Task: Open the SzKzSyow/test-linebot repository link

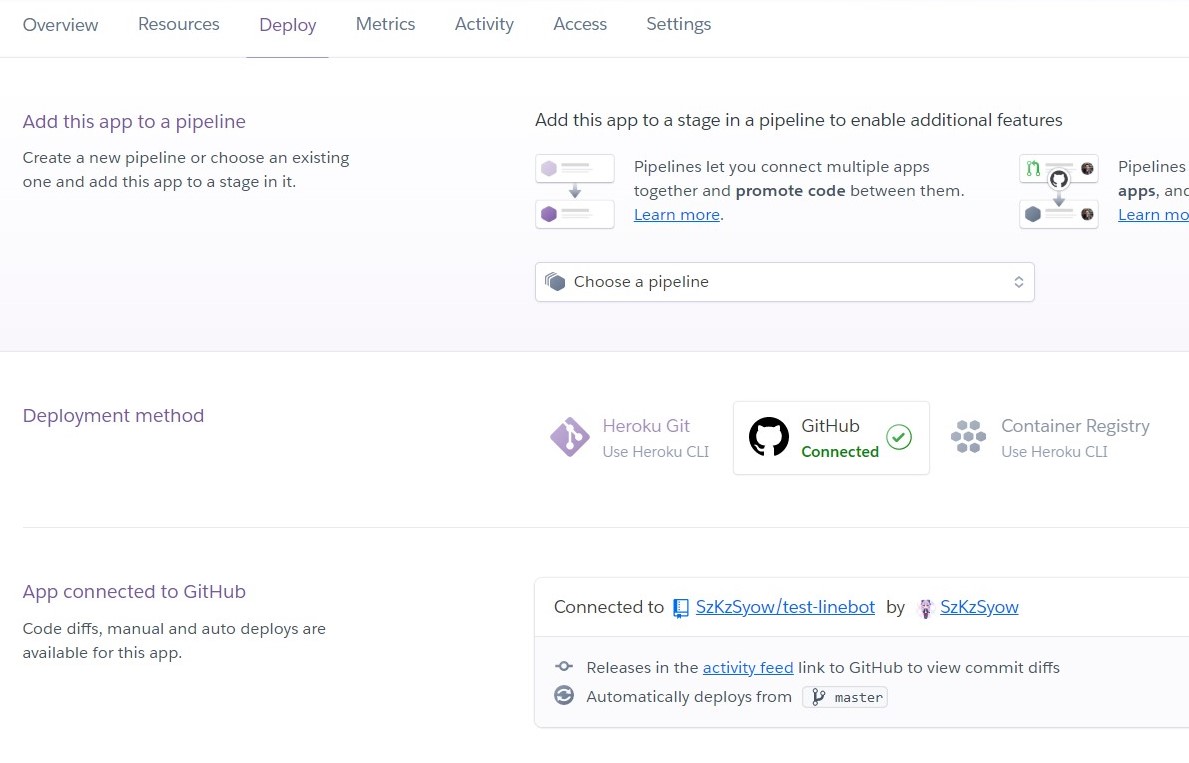Action: 785,607
